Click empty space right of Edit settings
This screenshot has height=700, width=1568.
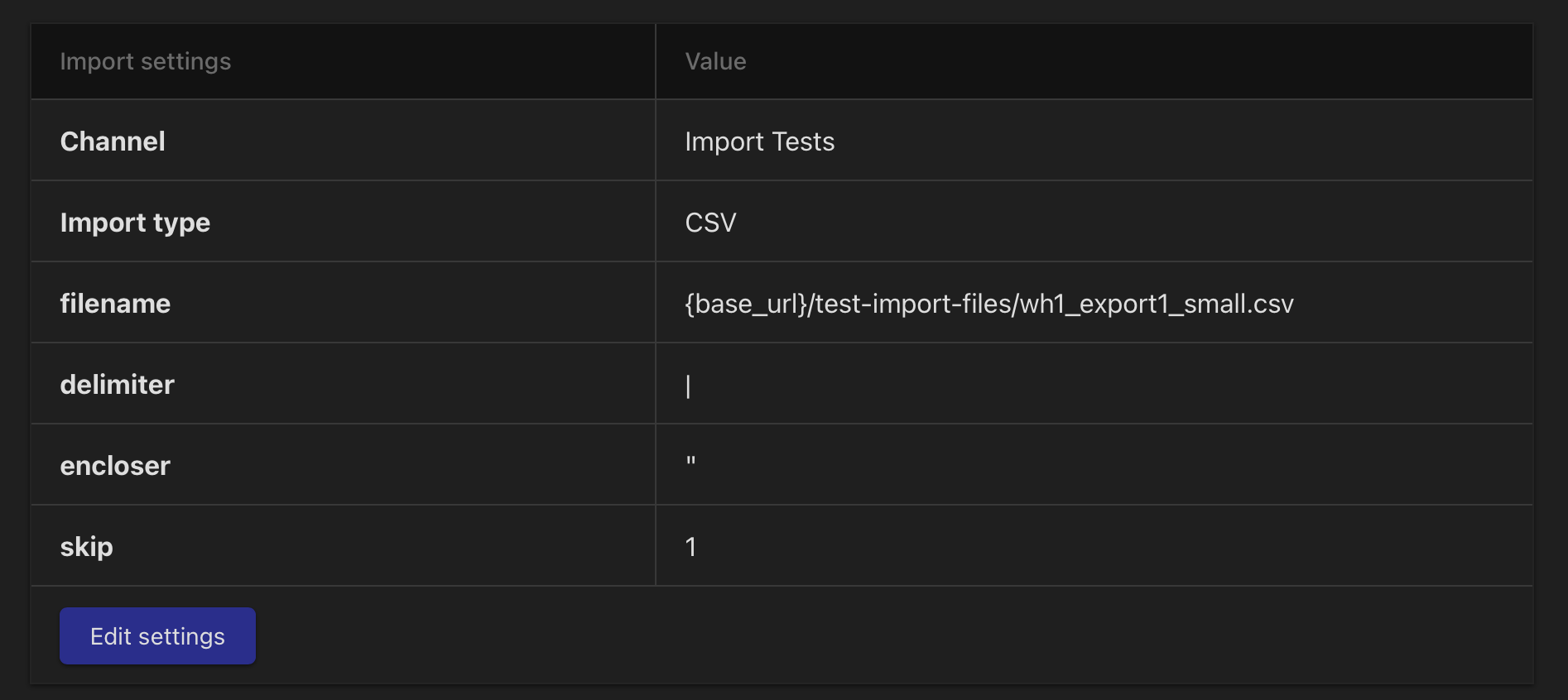894,635
